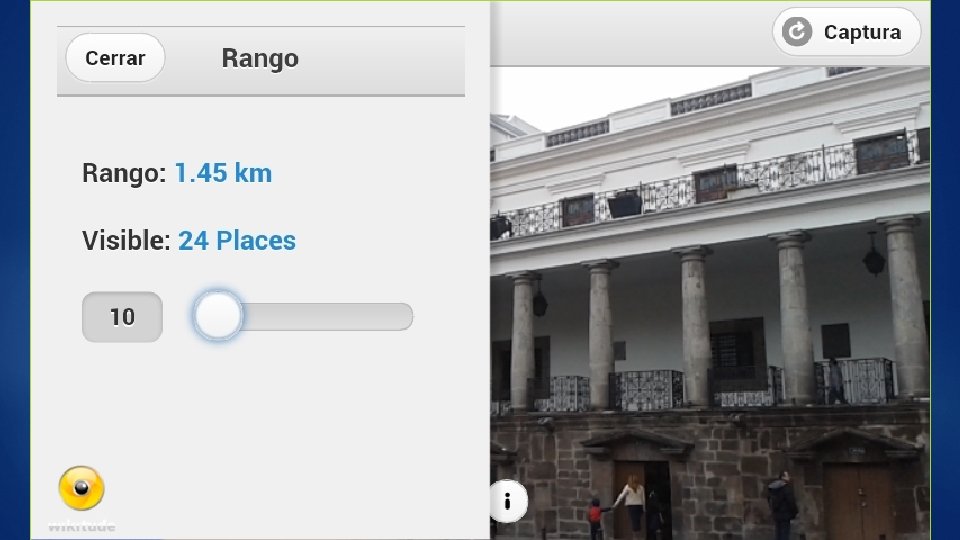Image resolution: width=960 pixels, height=540 pixels.
Task: Click the upper balcony in the camera view
Action: [710, 184]
